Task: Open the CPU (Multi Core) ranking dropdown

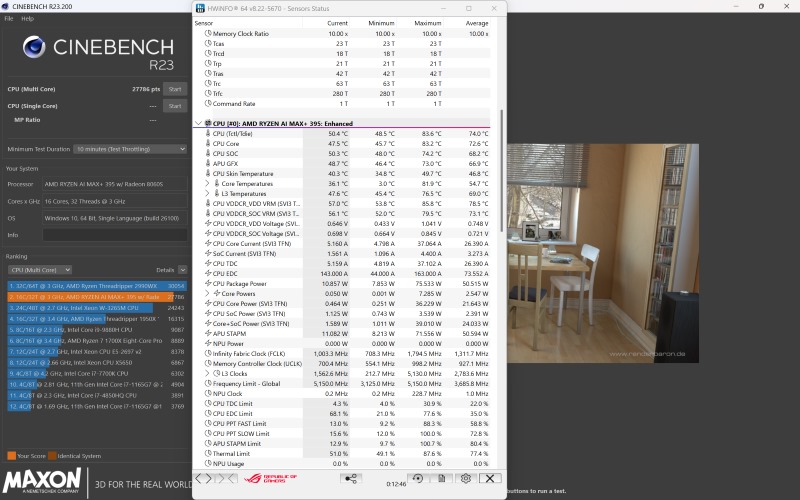Action: 39,269
